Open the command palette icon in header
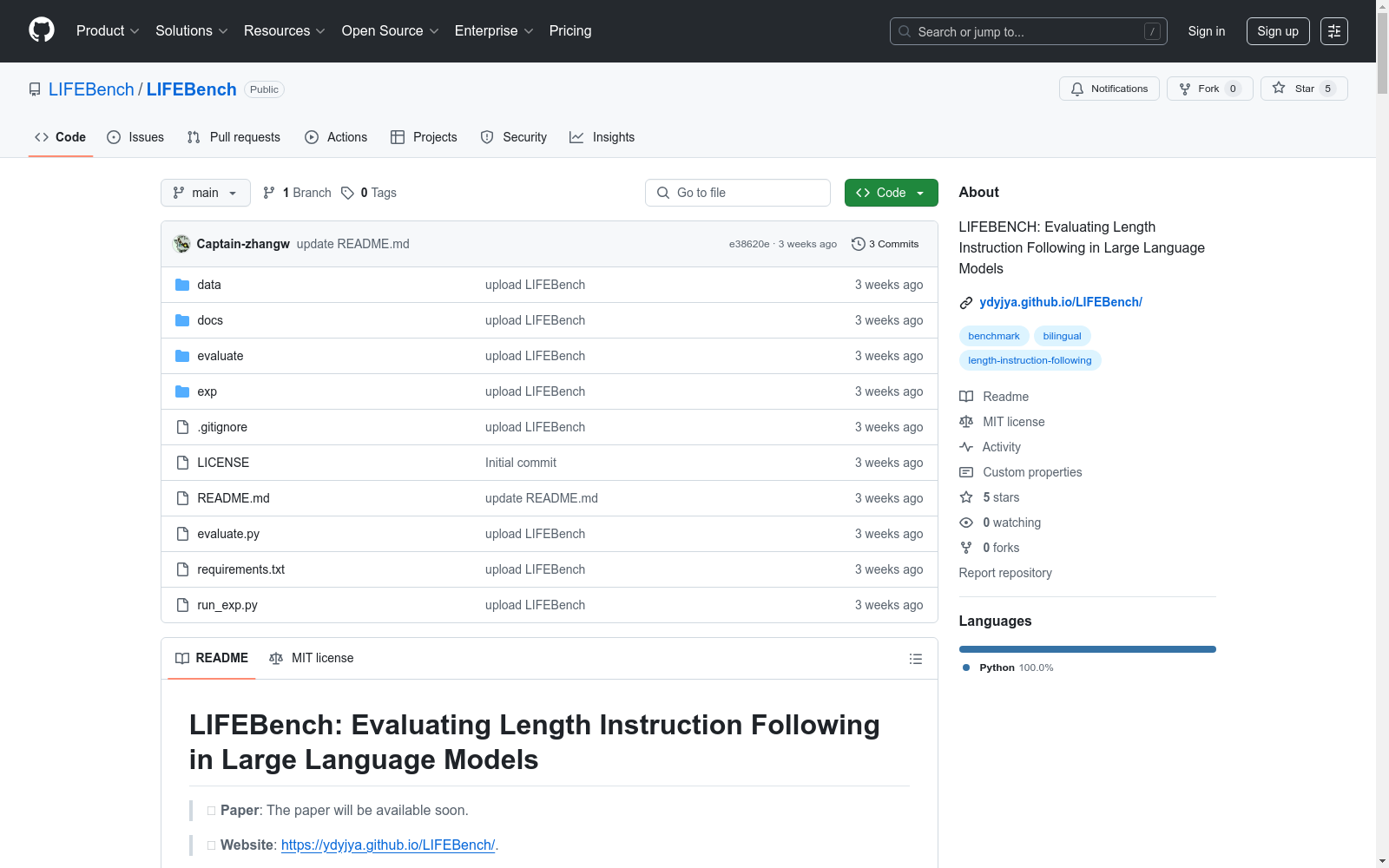 pos(1334,31)
